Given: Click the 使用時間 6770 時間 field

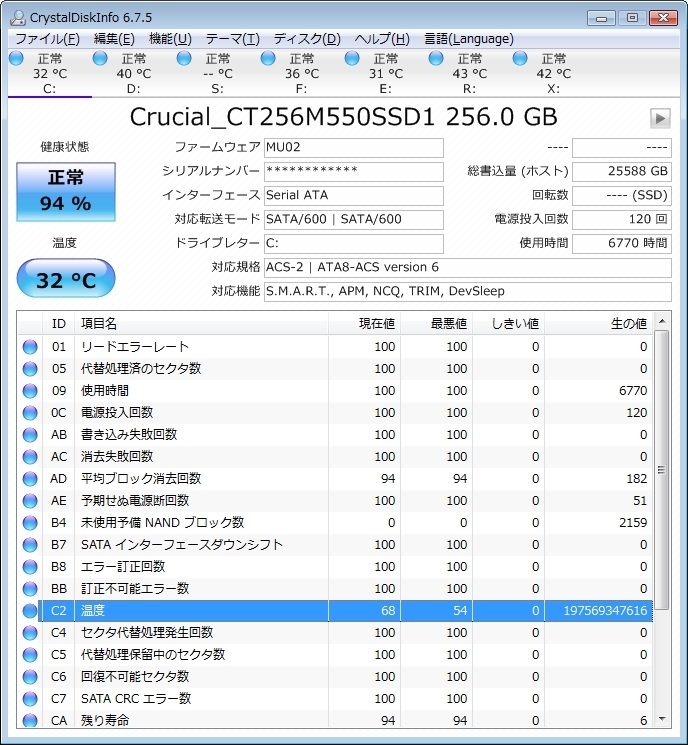Looking at the screenshot, I should [x=621, y=243].
